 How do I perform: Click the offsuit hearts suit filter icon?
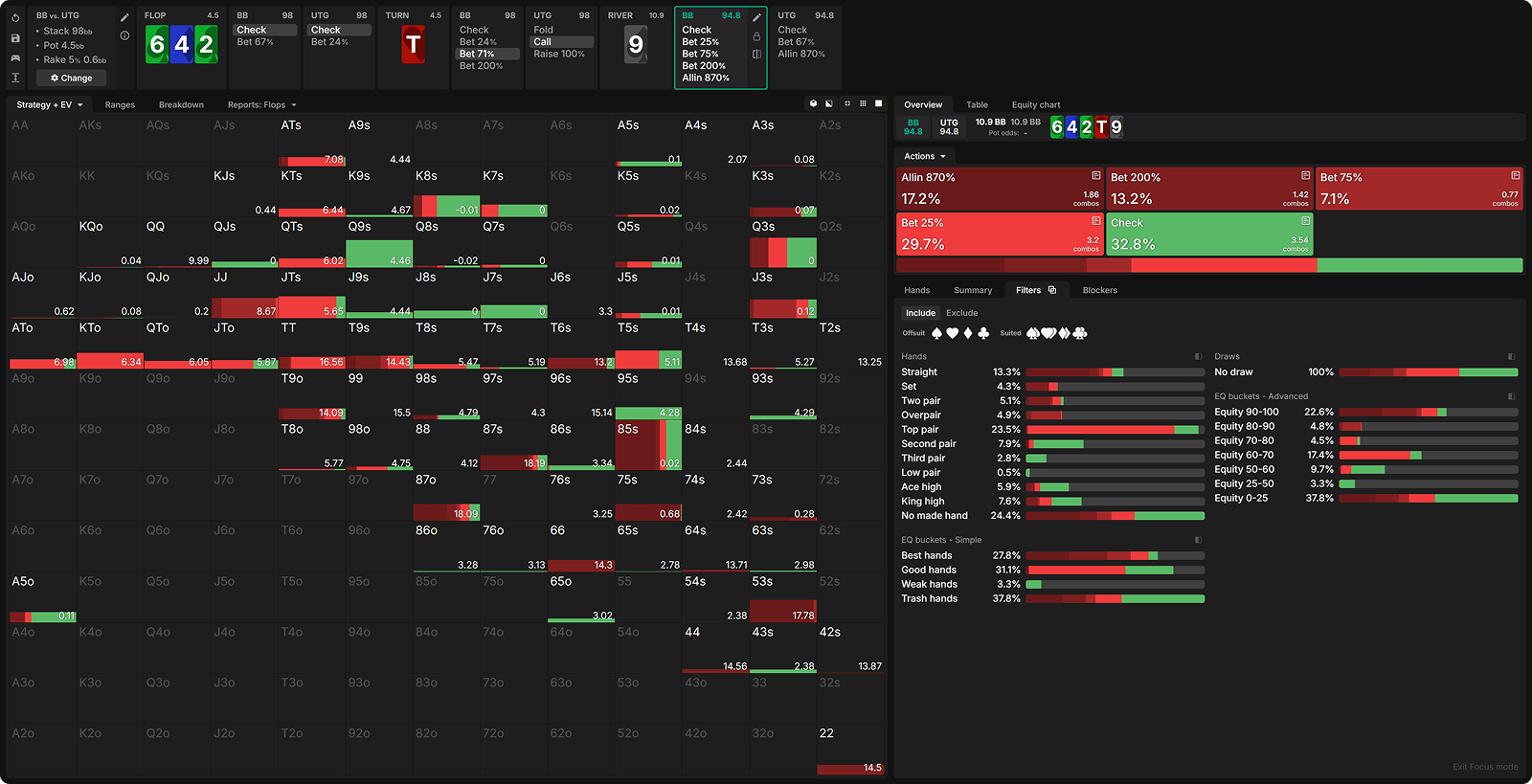click(x=952, y=333)
